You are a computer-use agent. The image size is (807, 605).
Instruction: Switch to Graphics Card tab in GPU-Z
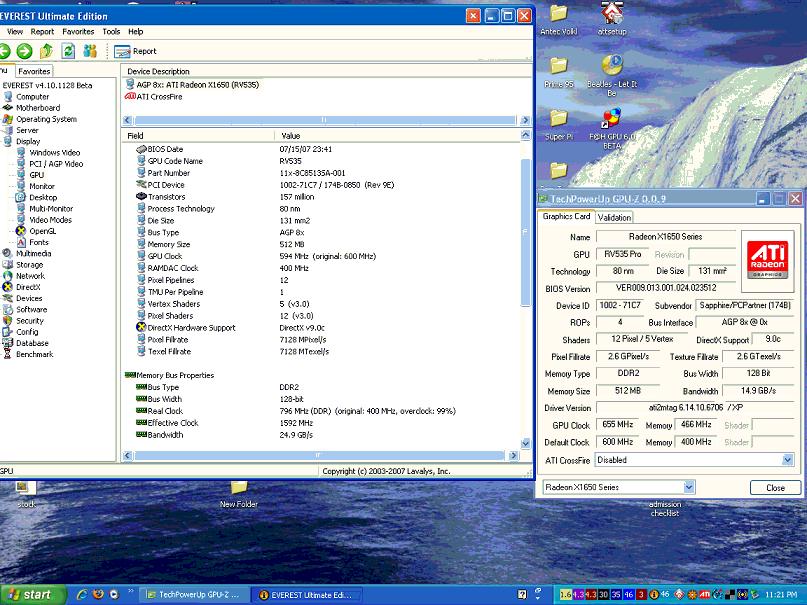pos(566,217)
